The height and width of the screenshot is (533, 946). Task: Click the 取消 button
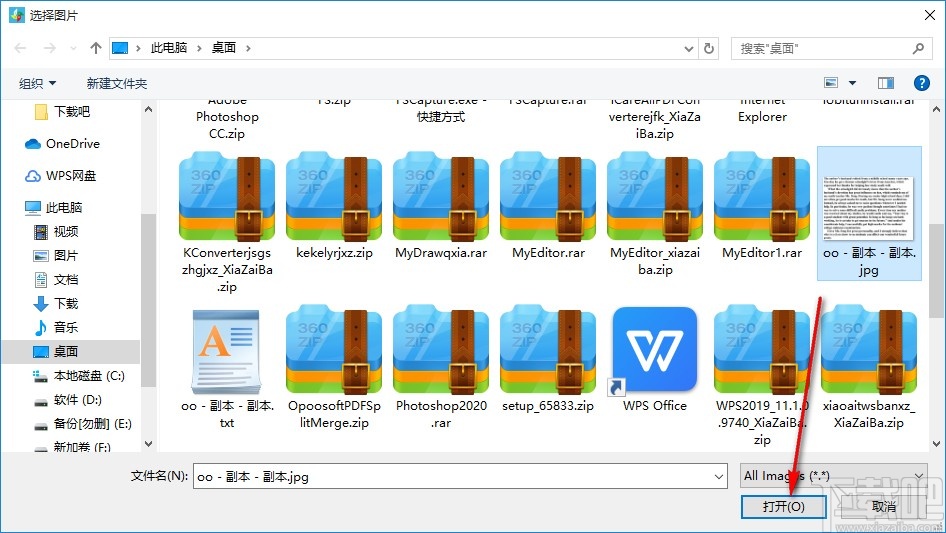point(884,506)
